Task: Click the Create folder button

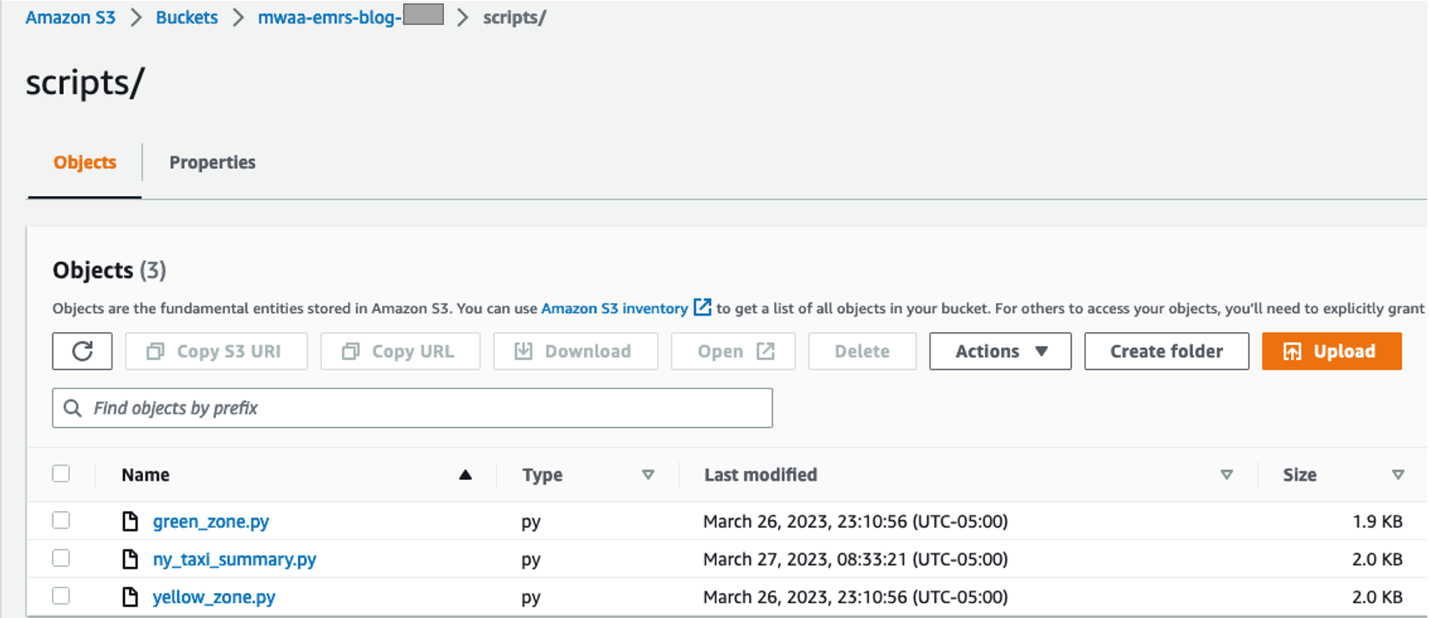Action: pos(1166,351)
